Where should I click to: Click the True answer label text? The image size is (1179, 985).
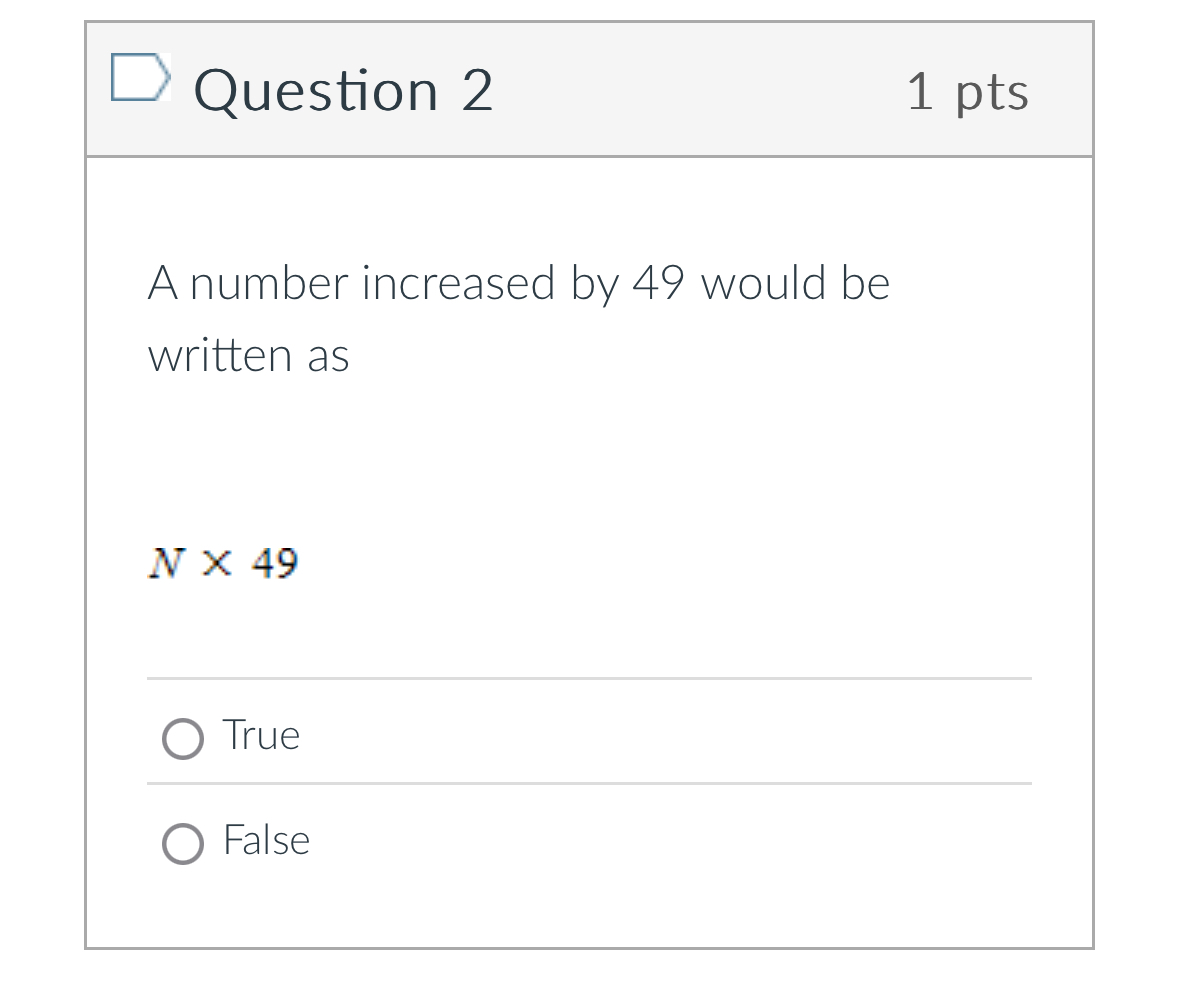coord(260,735)
